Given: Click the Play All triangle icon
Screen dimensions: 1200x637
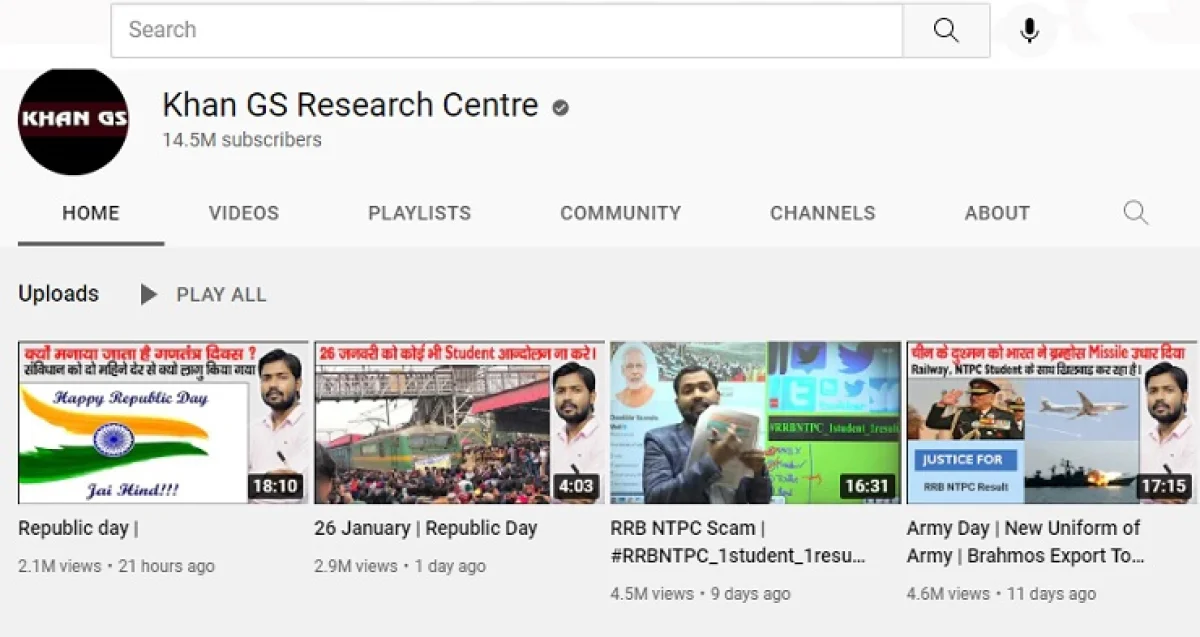Looking at the screenshot, I should 149,294.
